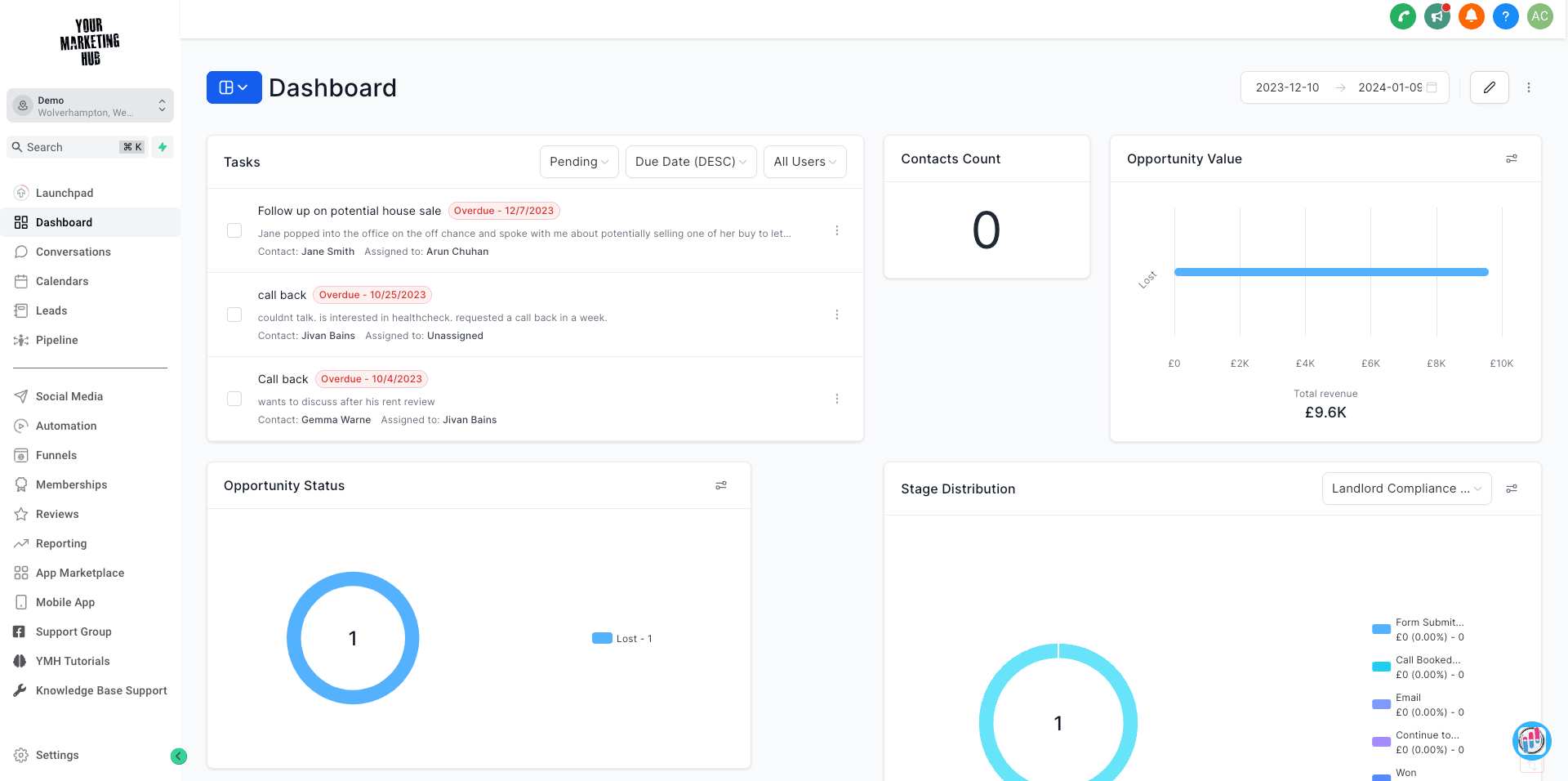Expand the Due Date (DESC) sort dropdown
This screenshot has height=781, width=1568.
(690, 162)
